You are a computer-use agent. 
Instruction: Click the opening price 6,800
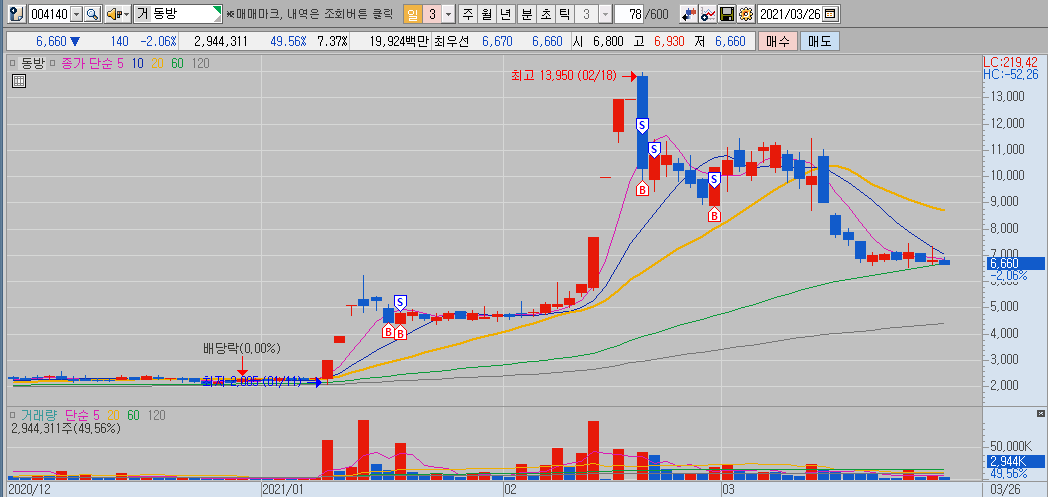coord(606,41)
